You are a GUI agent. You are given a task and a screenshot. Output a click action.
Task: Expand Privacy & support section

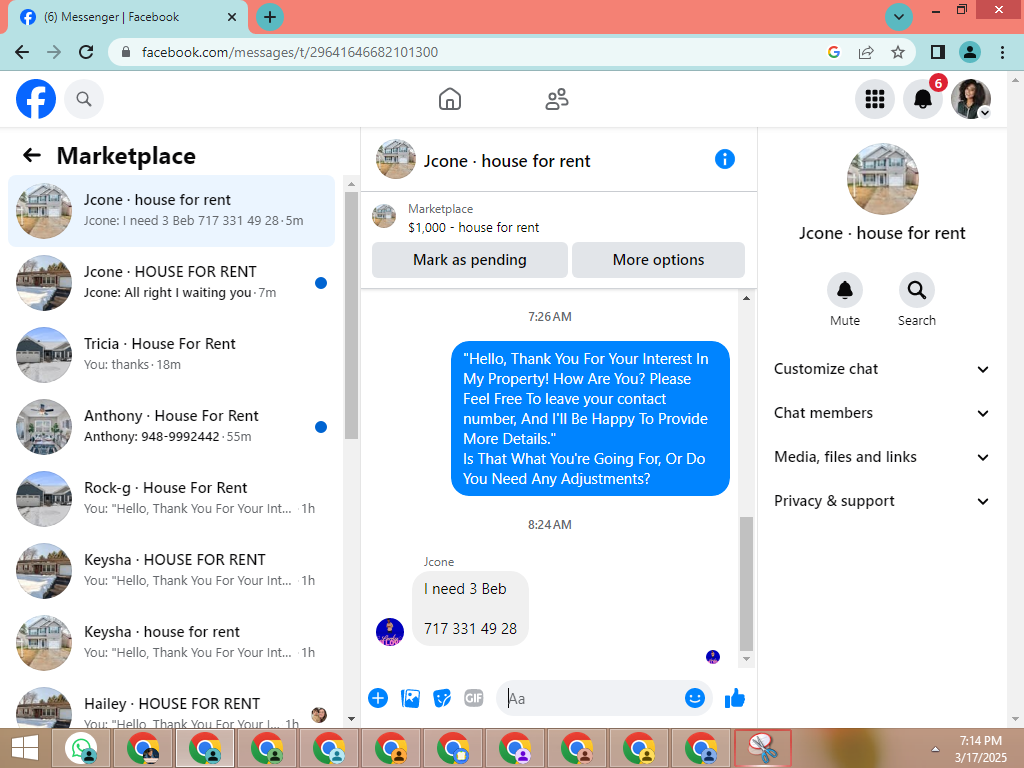tap(881, 501)
